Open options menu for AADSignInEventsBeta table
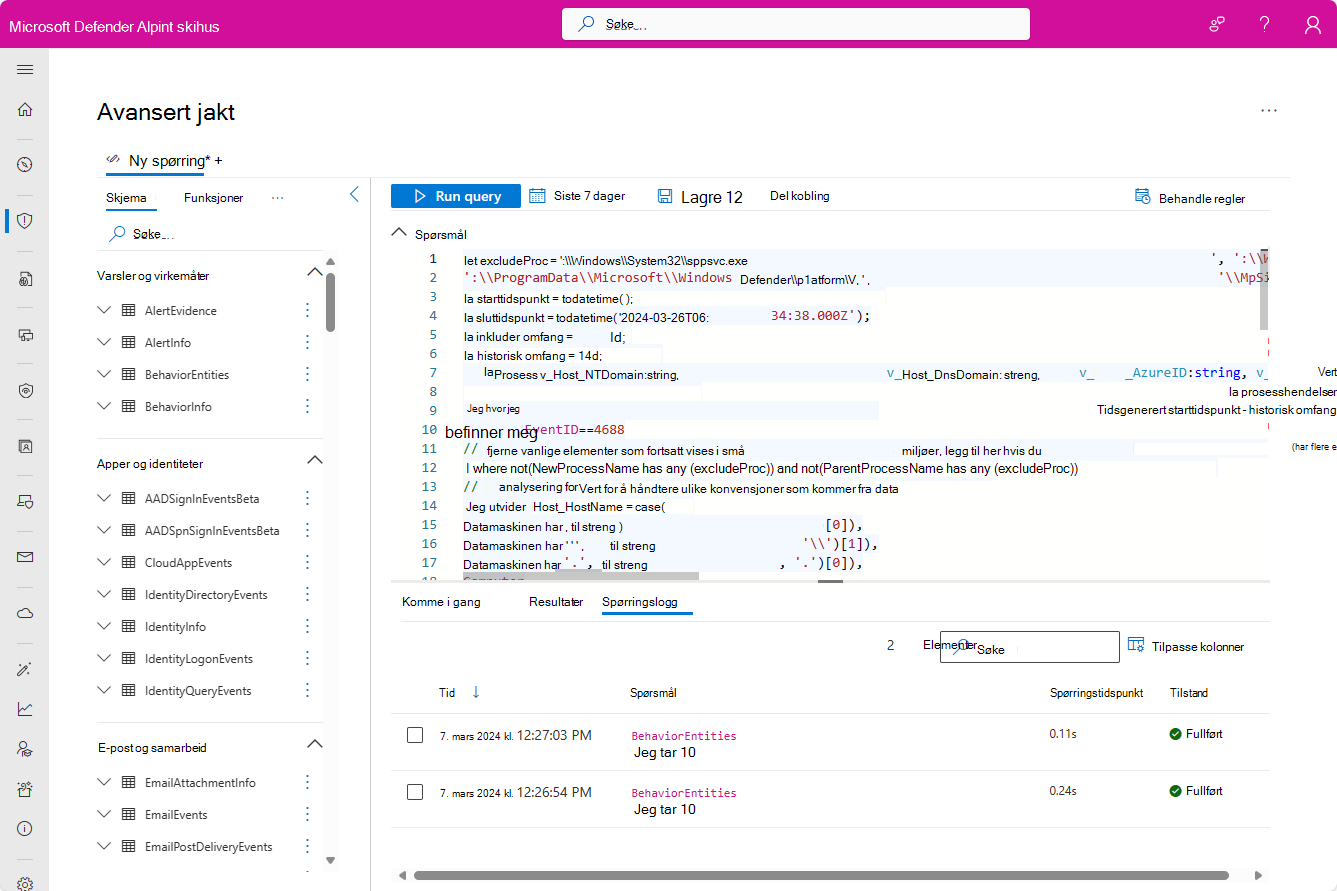The height and width of the screenshot is (891, 1337). pyautogui.click(x=307, y=499)
